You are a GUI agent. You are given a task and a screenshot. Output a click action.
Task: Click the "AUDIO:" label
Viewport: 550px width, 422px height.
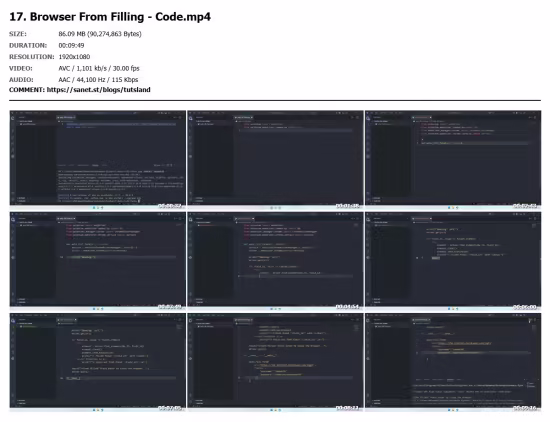(x=21, y=80)
